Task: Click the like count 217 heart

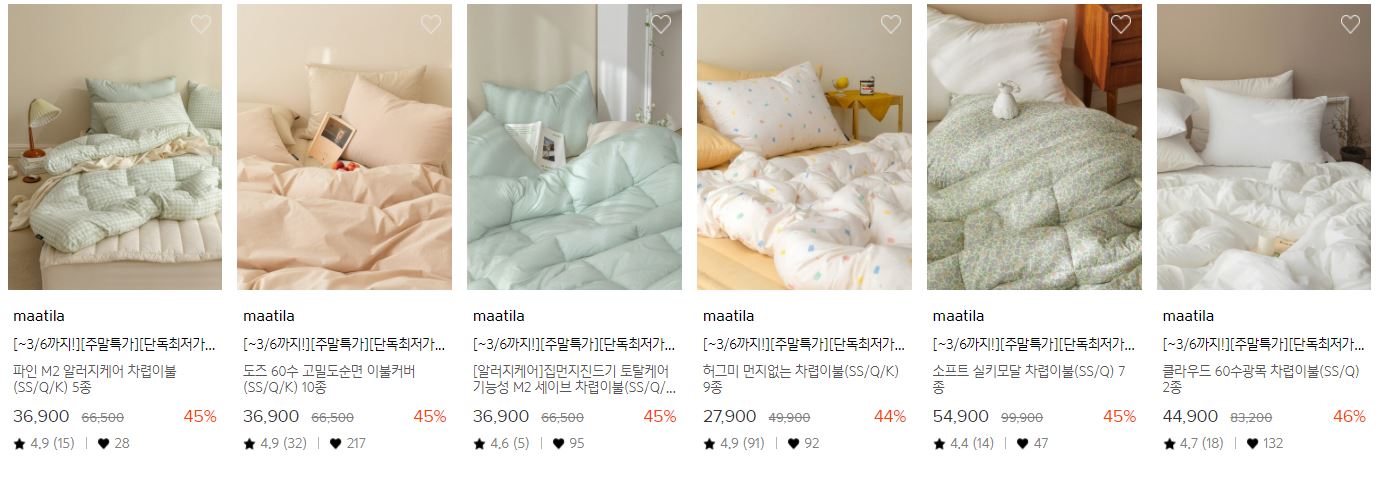Action: click(x=336, y=443)
